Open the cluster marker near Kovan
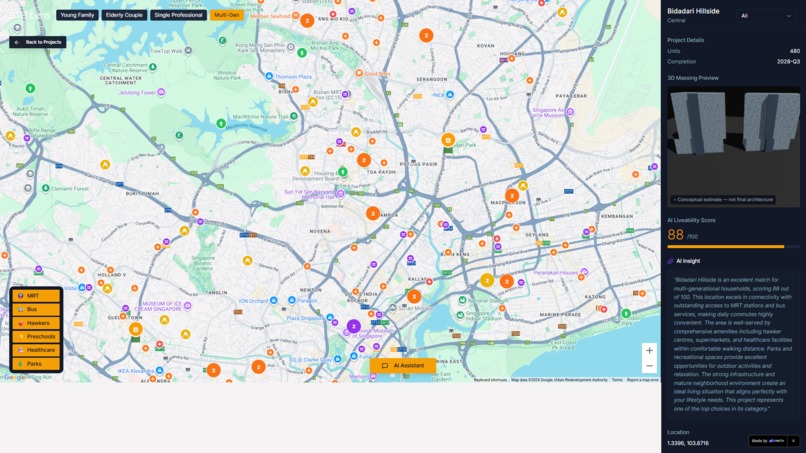The image size is (806, 453). [x=426, y=35]
